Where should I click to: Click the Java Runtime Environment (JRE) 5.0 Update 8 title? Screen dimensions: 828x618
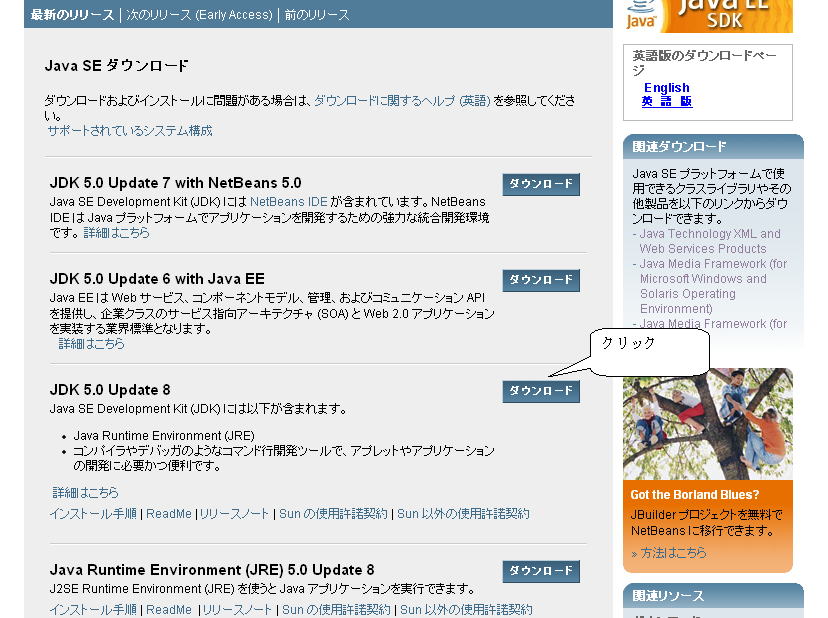(212, 570)
